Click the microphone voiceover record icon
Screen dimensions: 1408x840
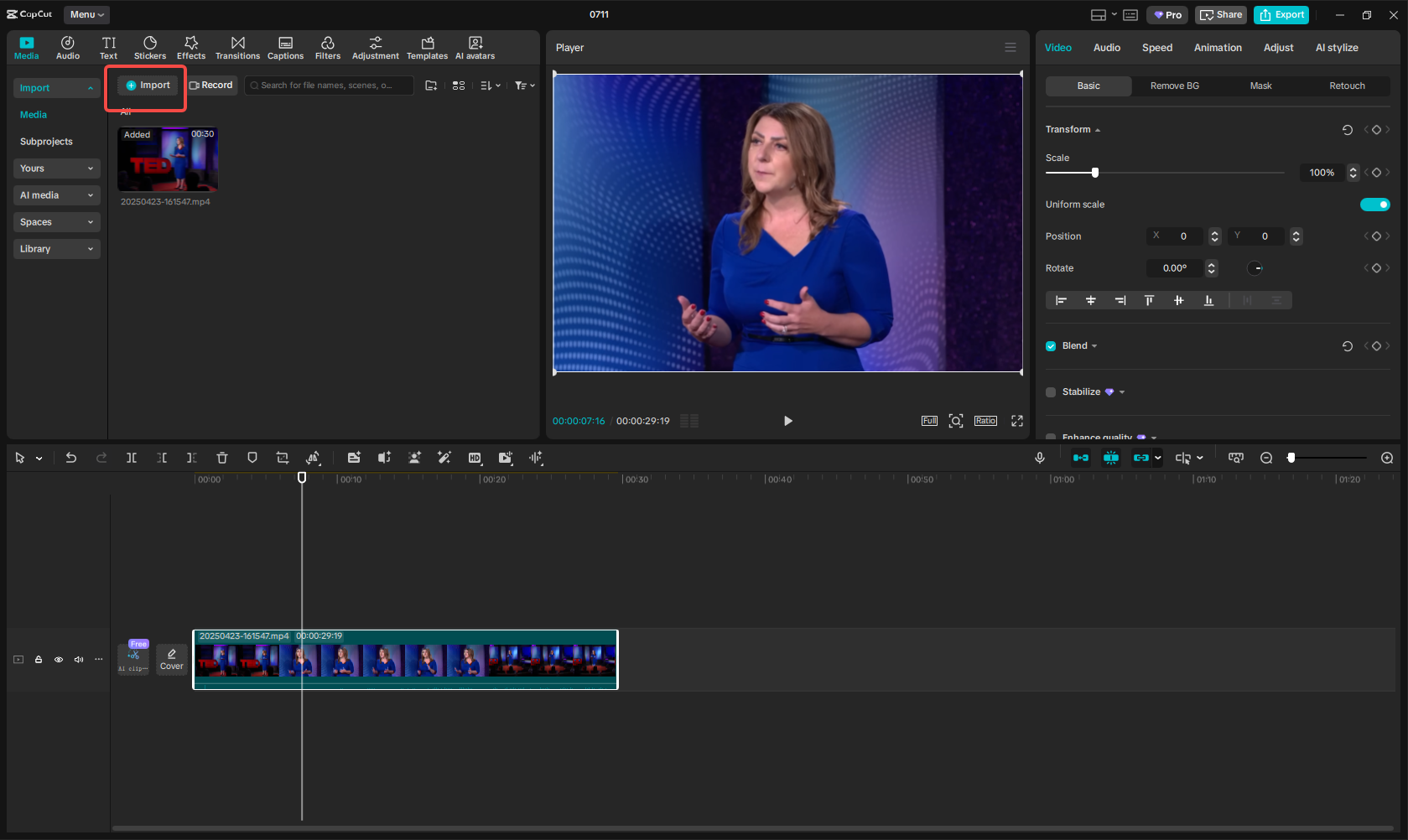[1040, 458]
